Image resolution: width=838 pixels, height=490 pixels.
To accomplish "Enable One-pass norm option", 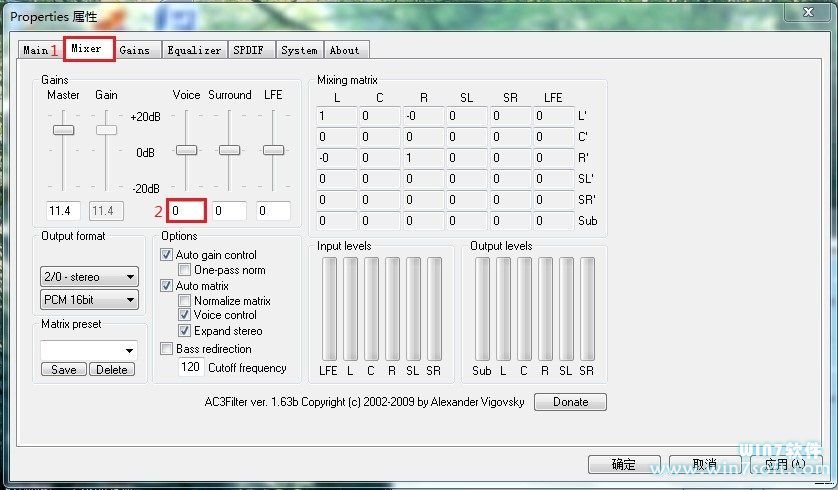I will pos(185,270).
